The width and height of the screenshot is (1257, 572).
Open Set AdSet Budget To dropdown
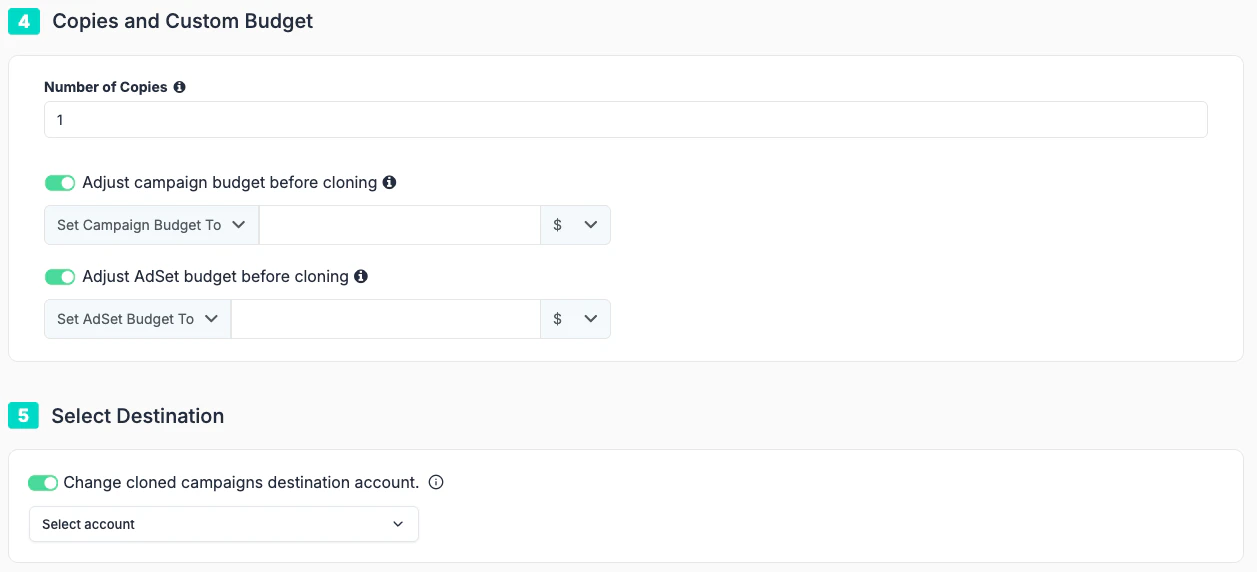coord(138,319)
